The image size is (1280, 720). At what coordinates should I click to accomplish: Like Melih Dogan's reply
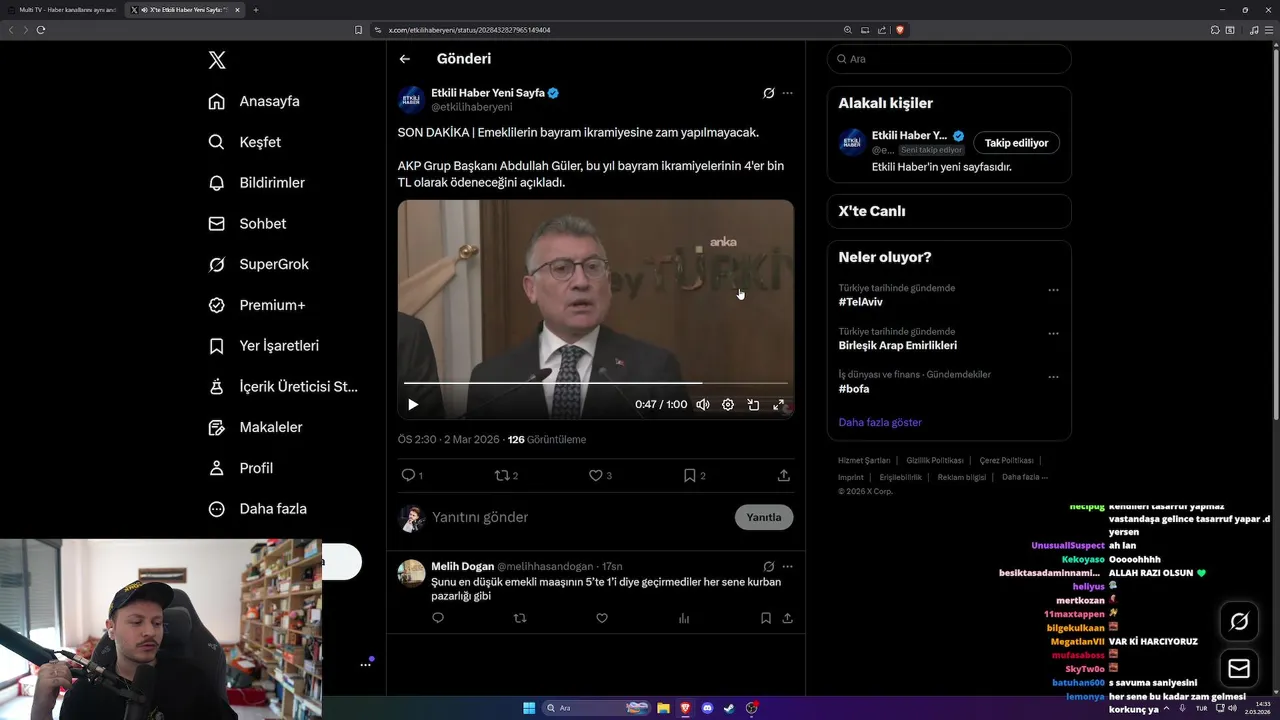(x=602, y=618)
